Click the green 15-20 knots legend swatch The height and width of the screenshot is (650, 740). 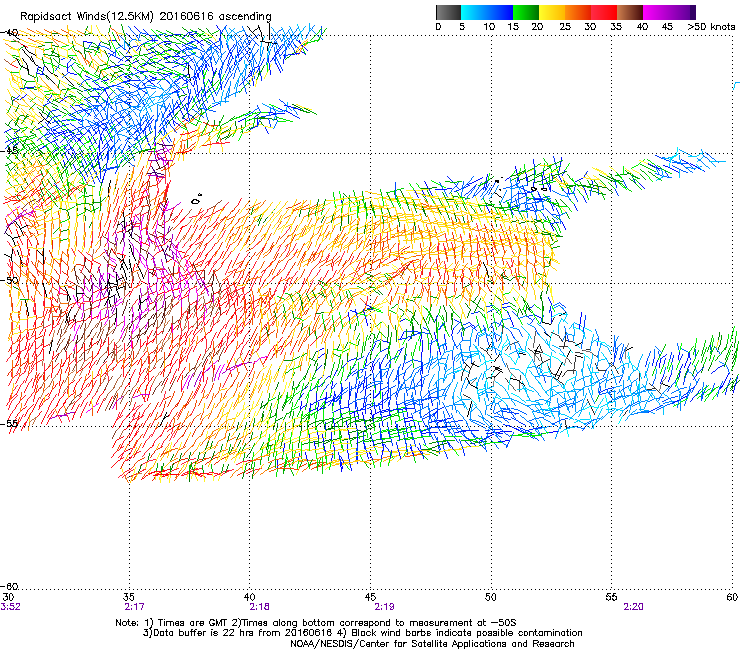(x=526, y=12)
